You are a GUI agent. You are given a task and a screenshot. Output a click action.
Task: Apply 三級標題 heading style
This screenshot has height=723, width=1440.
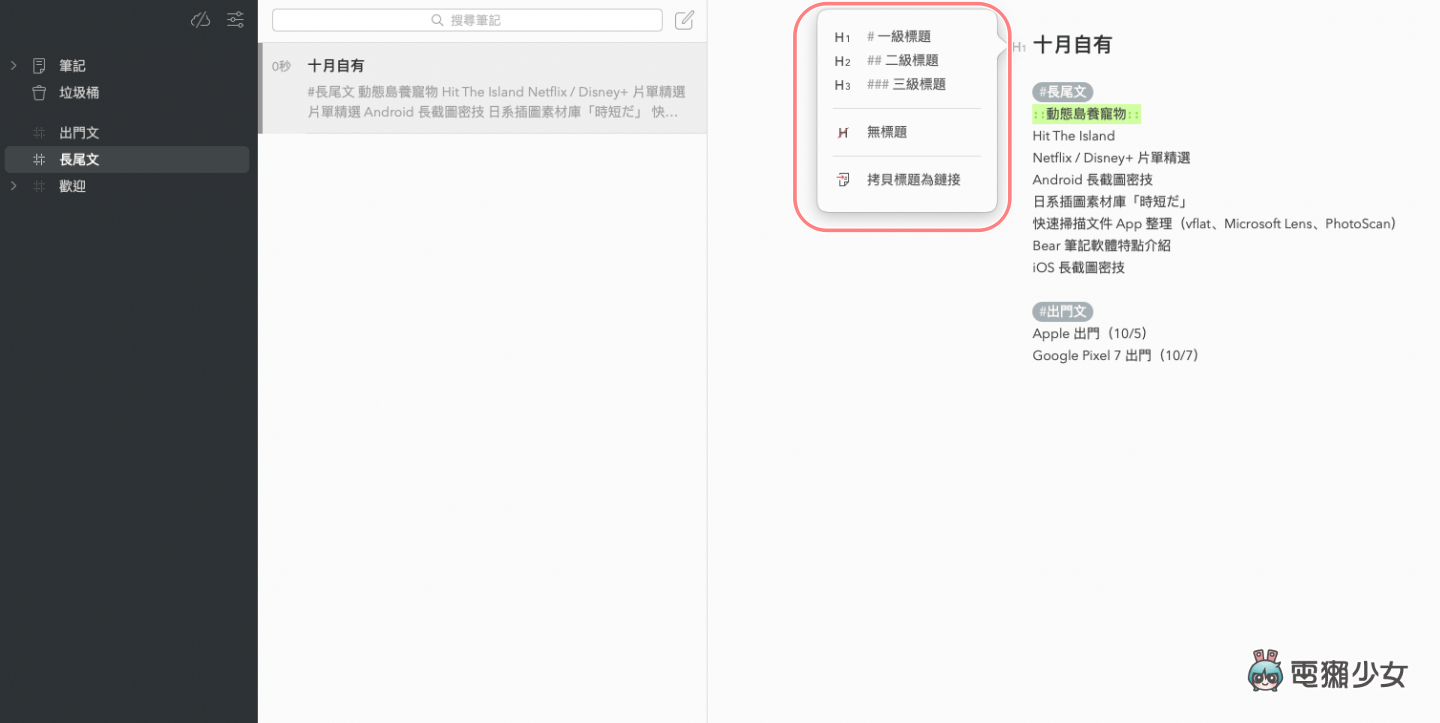tap(917, 85)
